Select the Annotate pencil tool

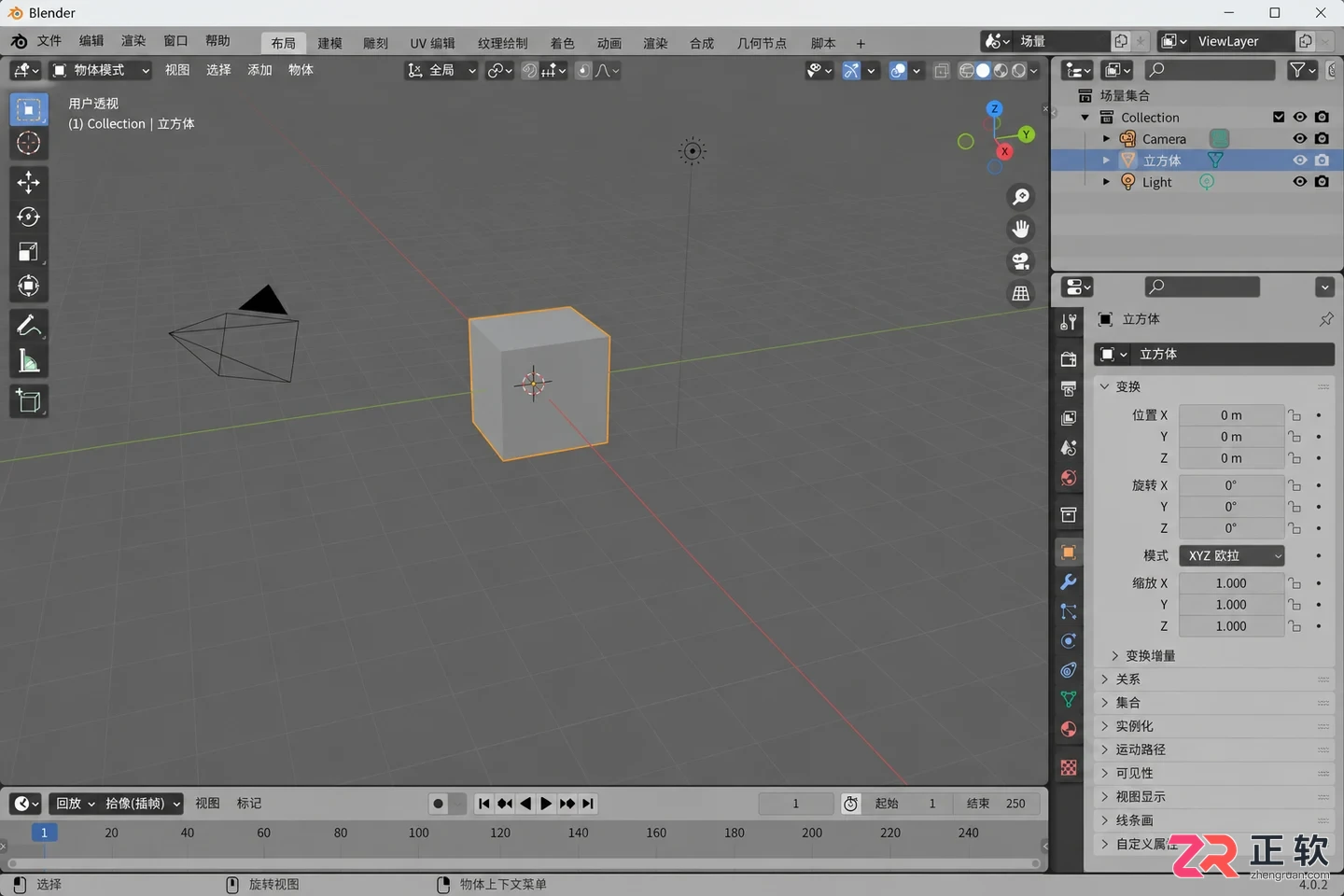click(29, 325)
